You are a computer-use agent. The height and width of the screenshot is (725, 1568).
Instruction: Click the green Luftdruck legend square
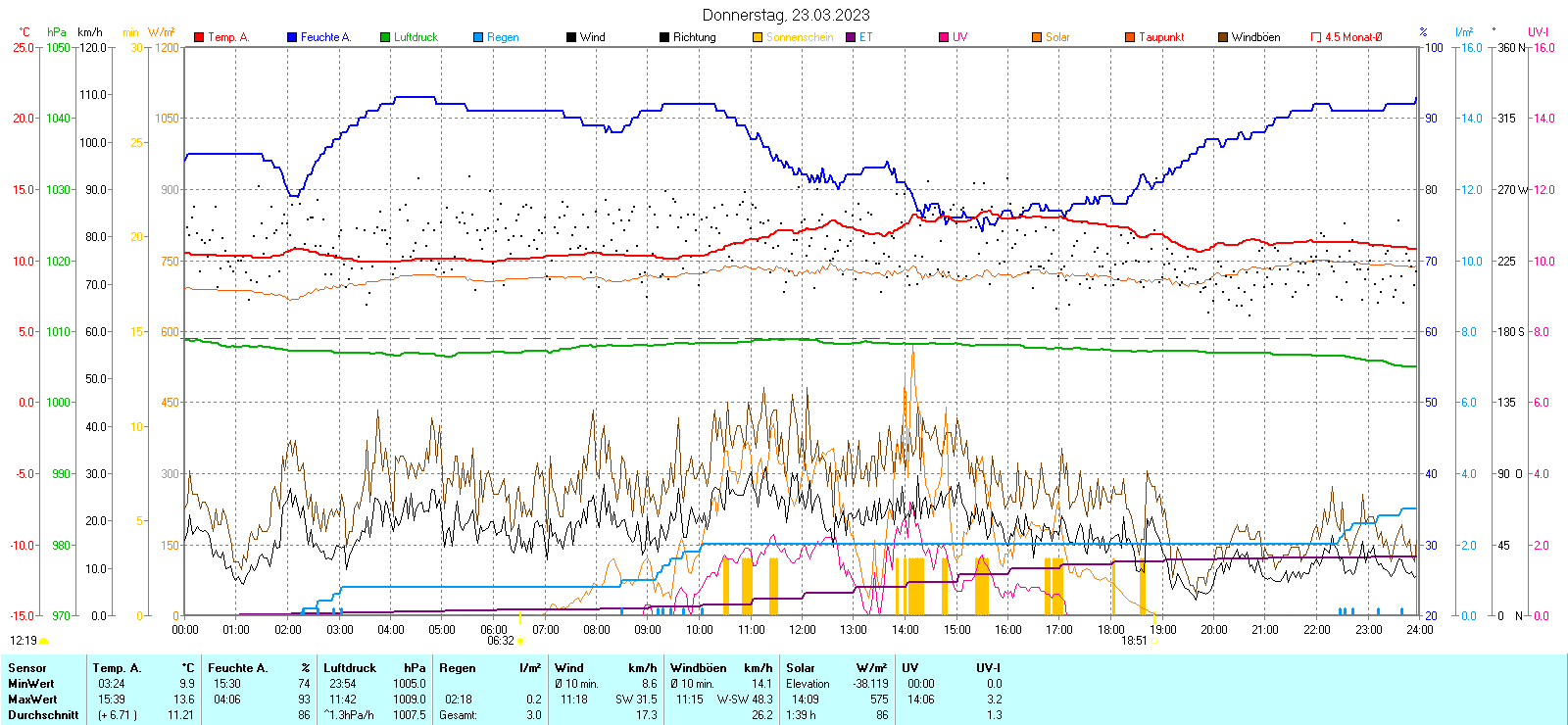tap(385, 37)
